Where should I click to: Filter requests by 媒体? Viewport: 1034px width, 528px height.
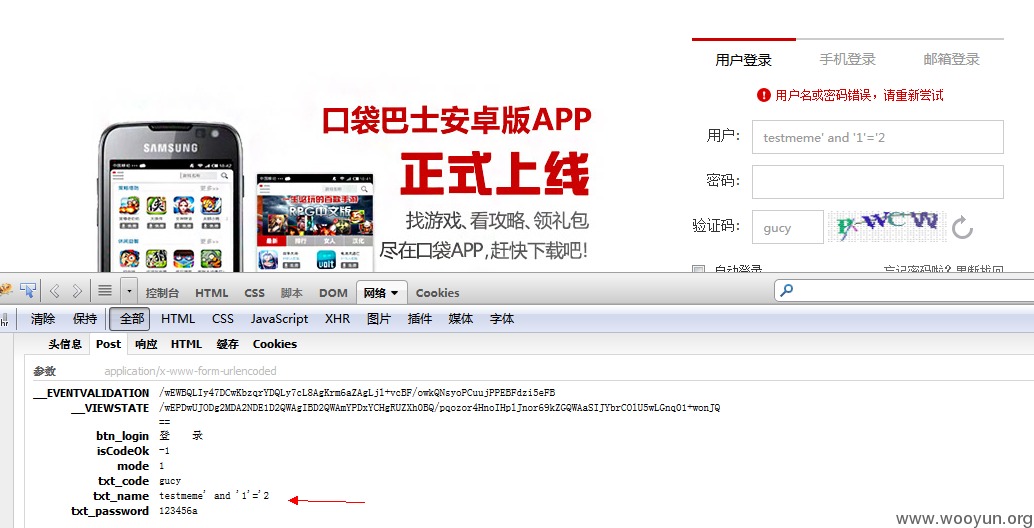(461, 319)
